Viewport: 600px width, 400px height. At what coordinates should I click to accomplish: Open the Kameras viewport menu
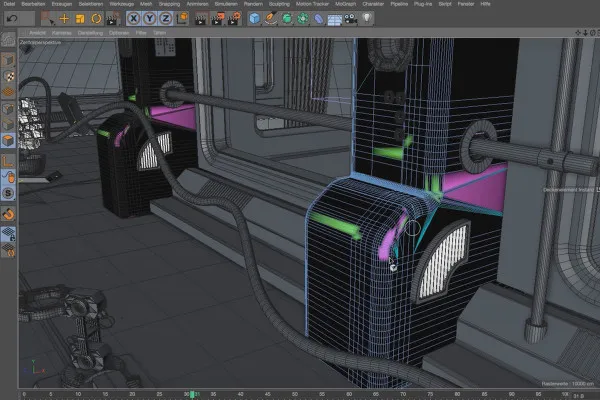62,31
